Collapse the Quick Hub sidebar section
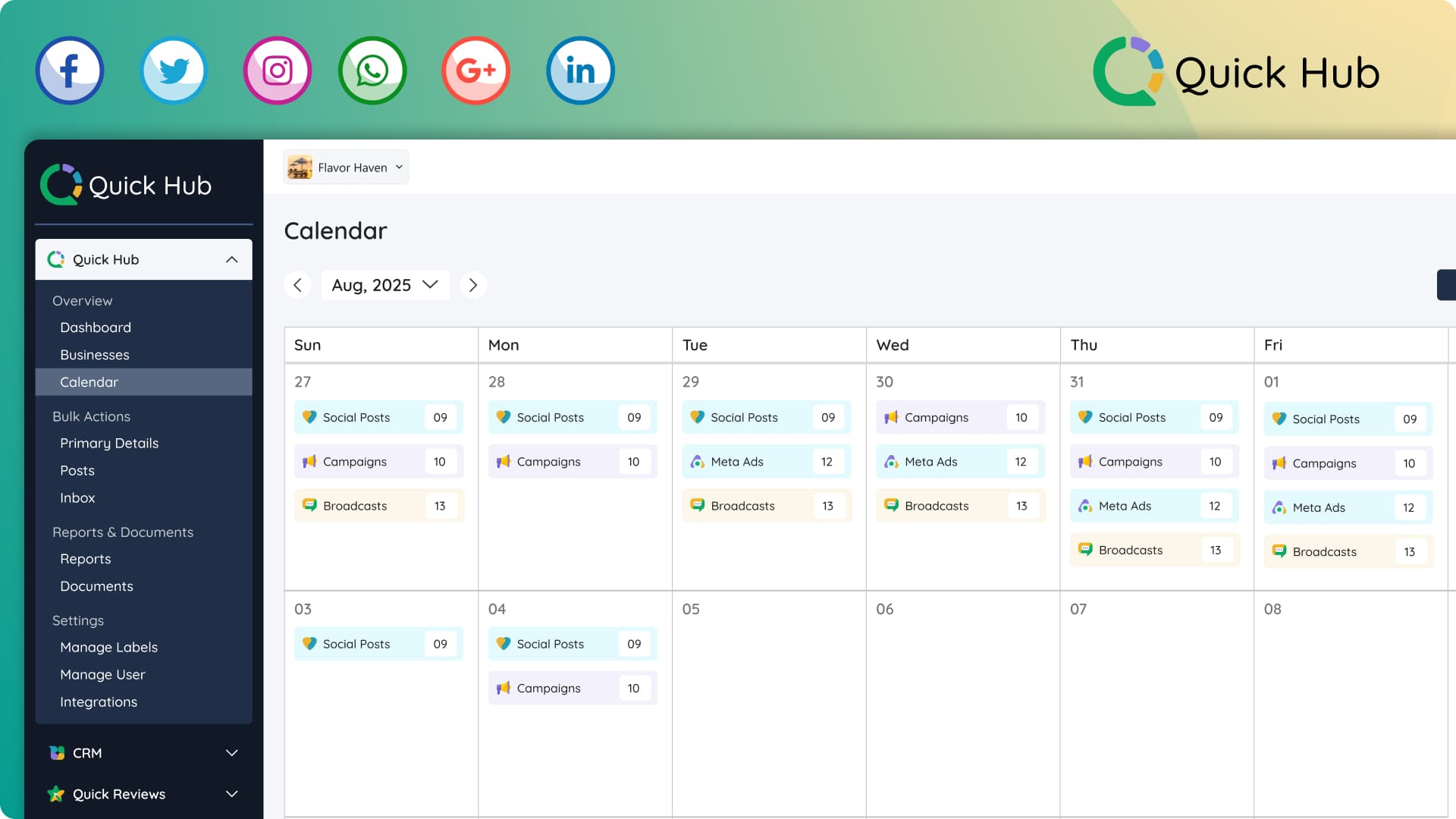 [x=231, y=259]
